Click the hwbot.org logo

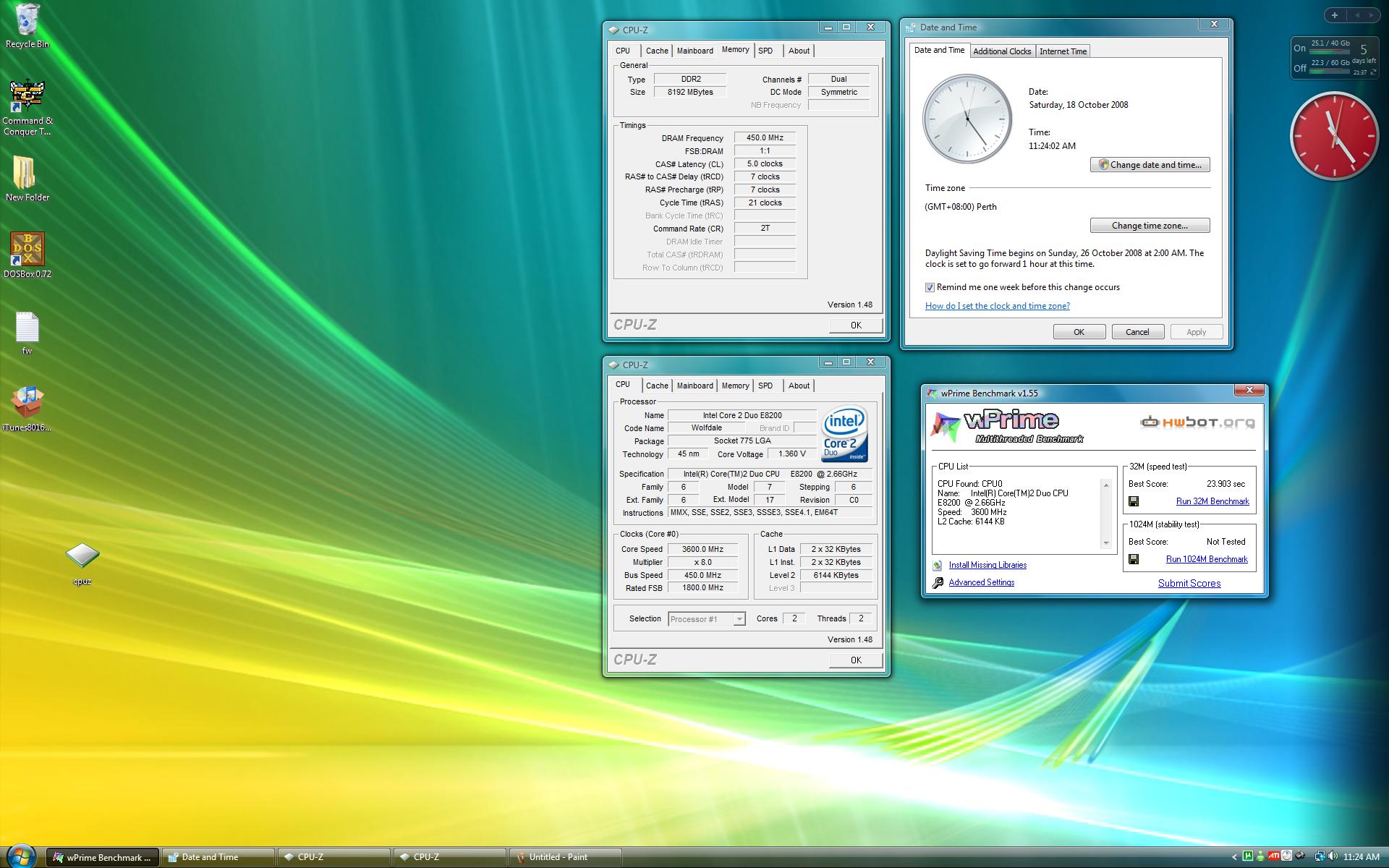tap(1197, 422)
